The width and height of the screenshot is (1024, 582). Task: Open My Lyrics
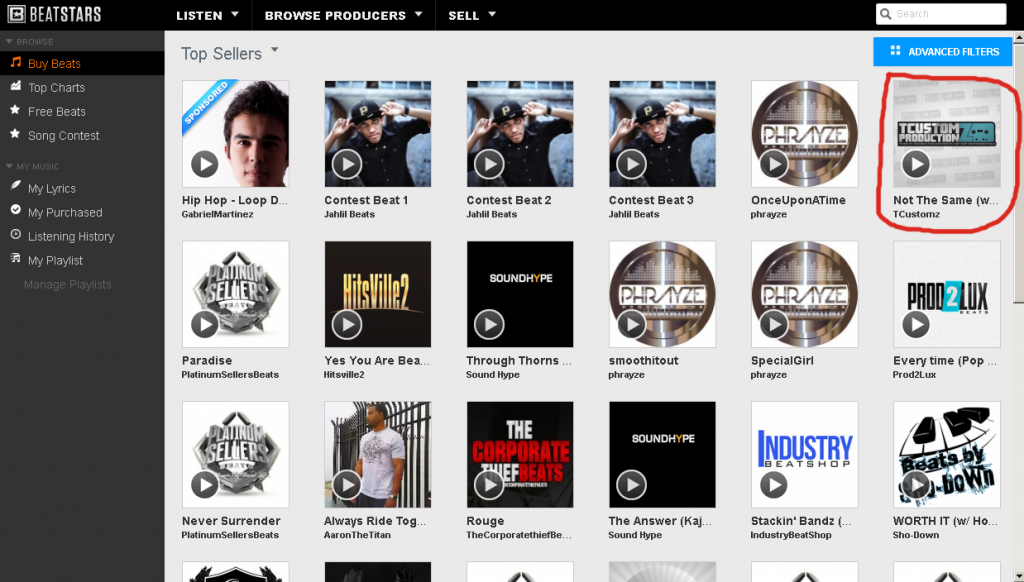tap(52, 189)
